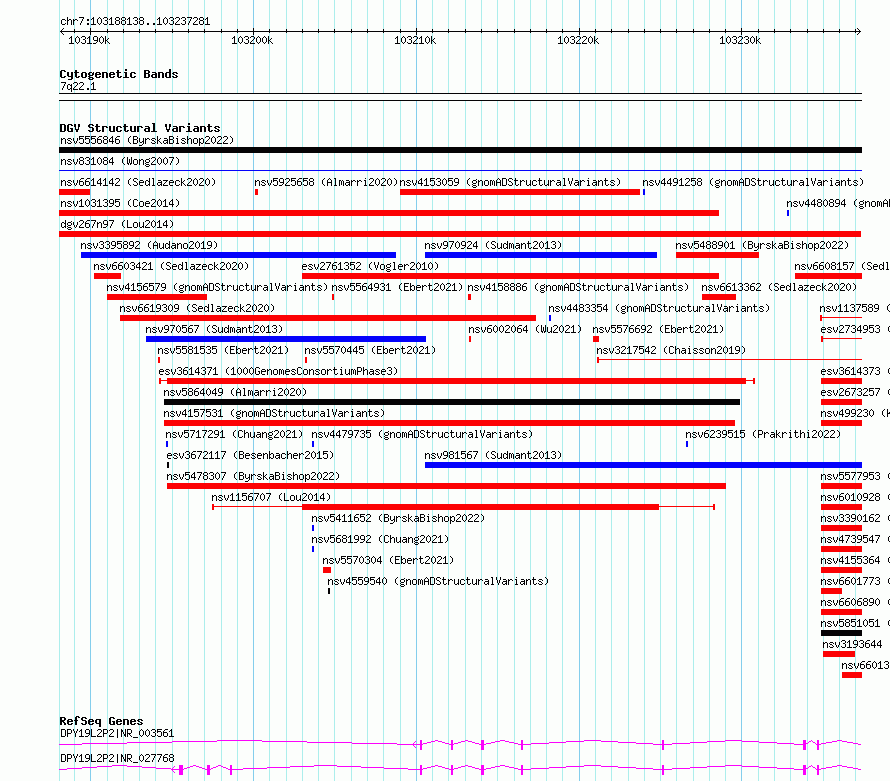Open nsv4153059 gnomAD variant label
Screen dimensions: 890x781
[x=510, y=182]
